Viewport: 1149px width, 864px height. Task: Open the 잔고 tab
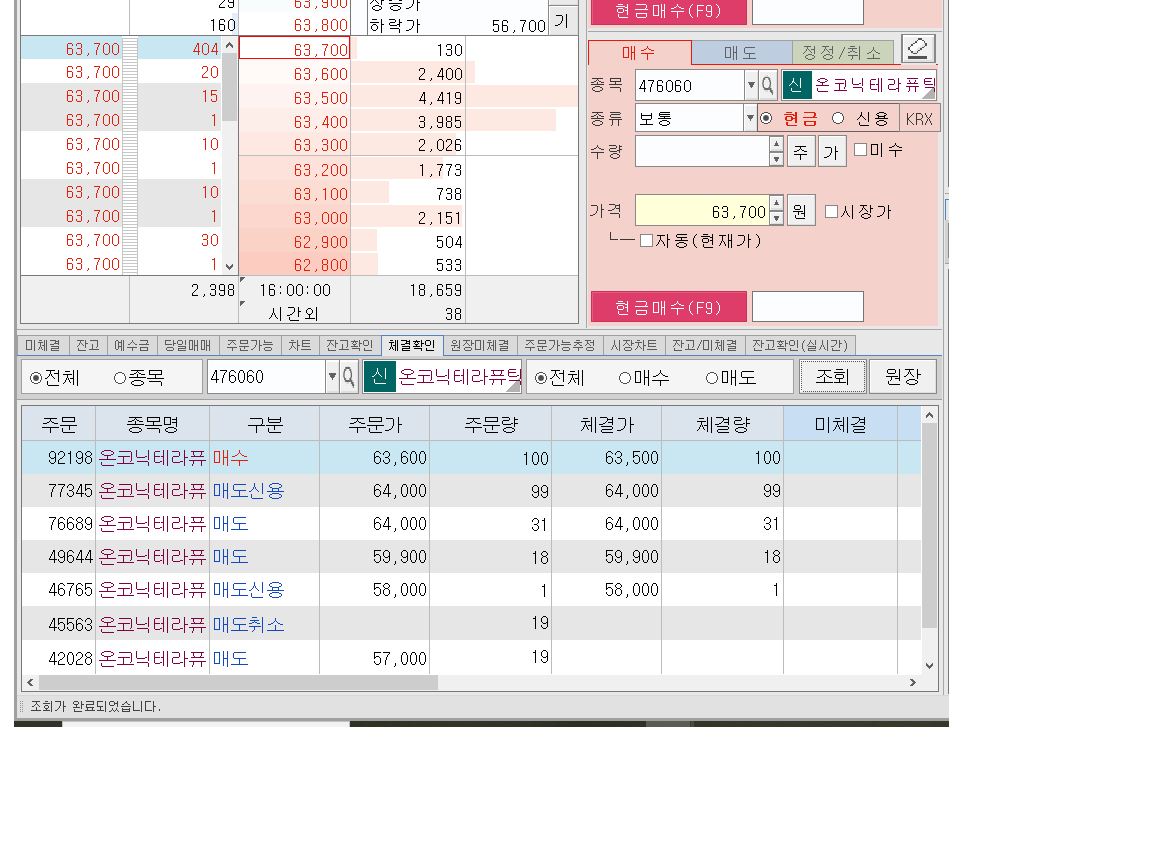(88, 345)
